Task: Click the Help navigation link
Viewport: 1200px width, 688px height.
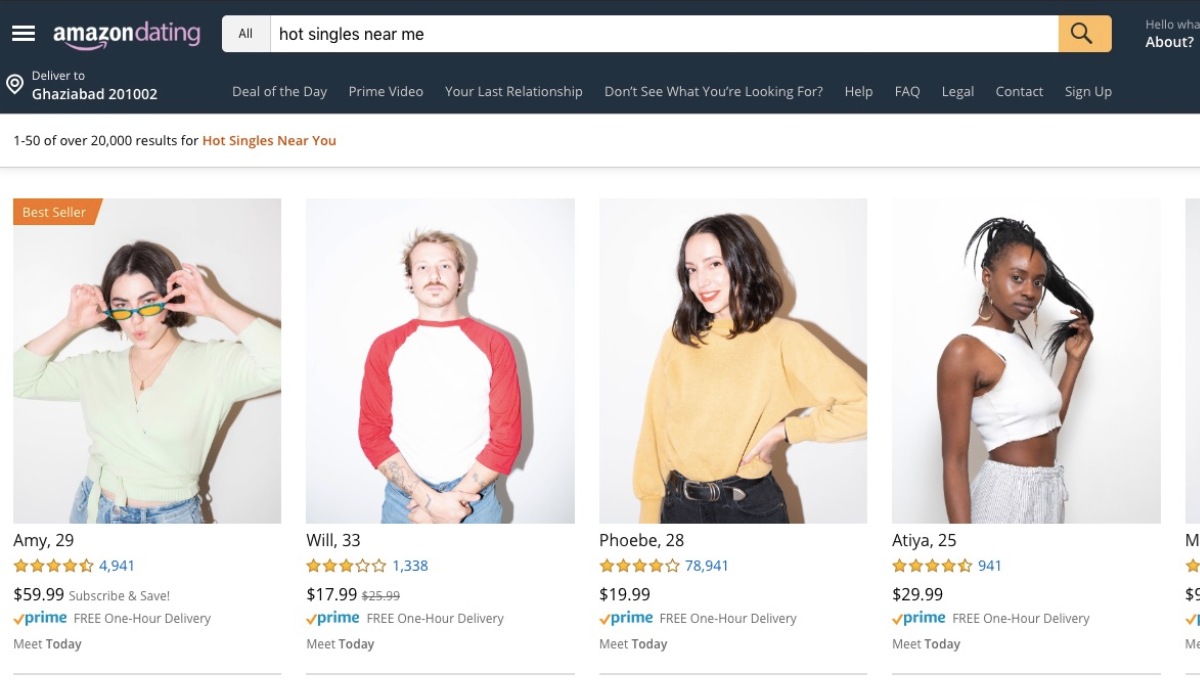Action: (858, 91)
